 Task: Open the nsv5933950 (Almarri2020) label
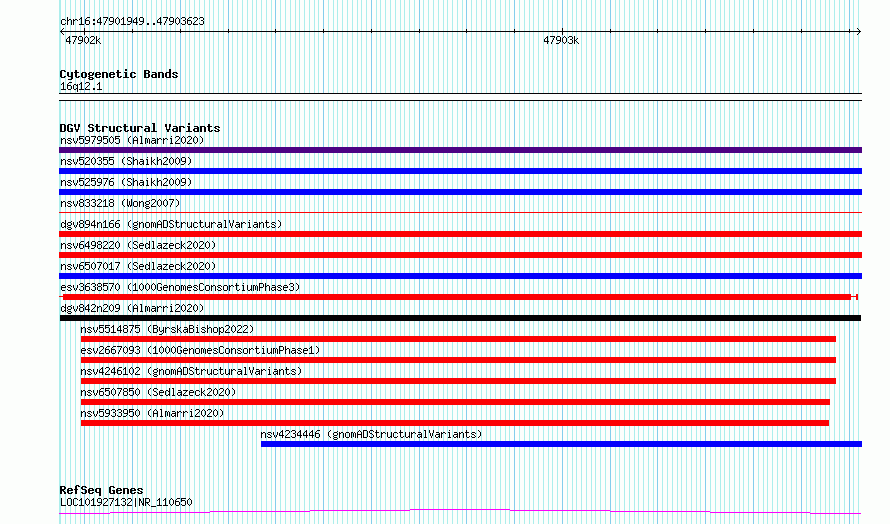(152, 413)
